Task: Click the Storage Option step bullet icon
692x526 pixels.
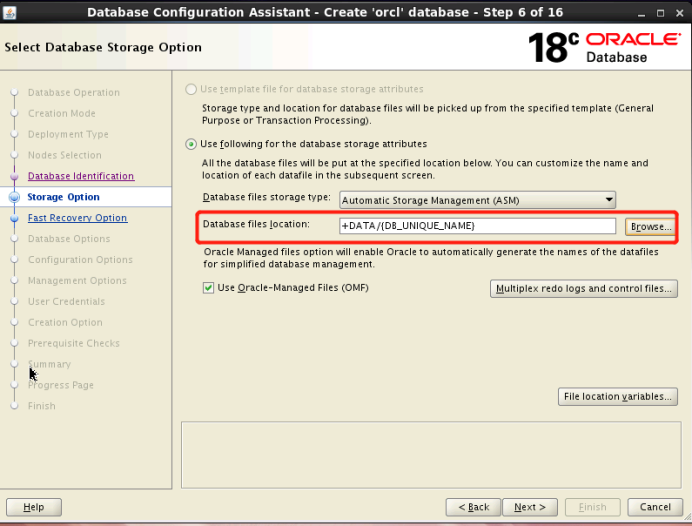Action: pos(14,197)
